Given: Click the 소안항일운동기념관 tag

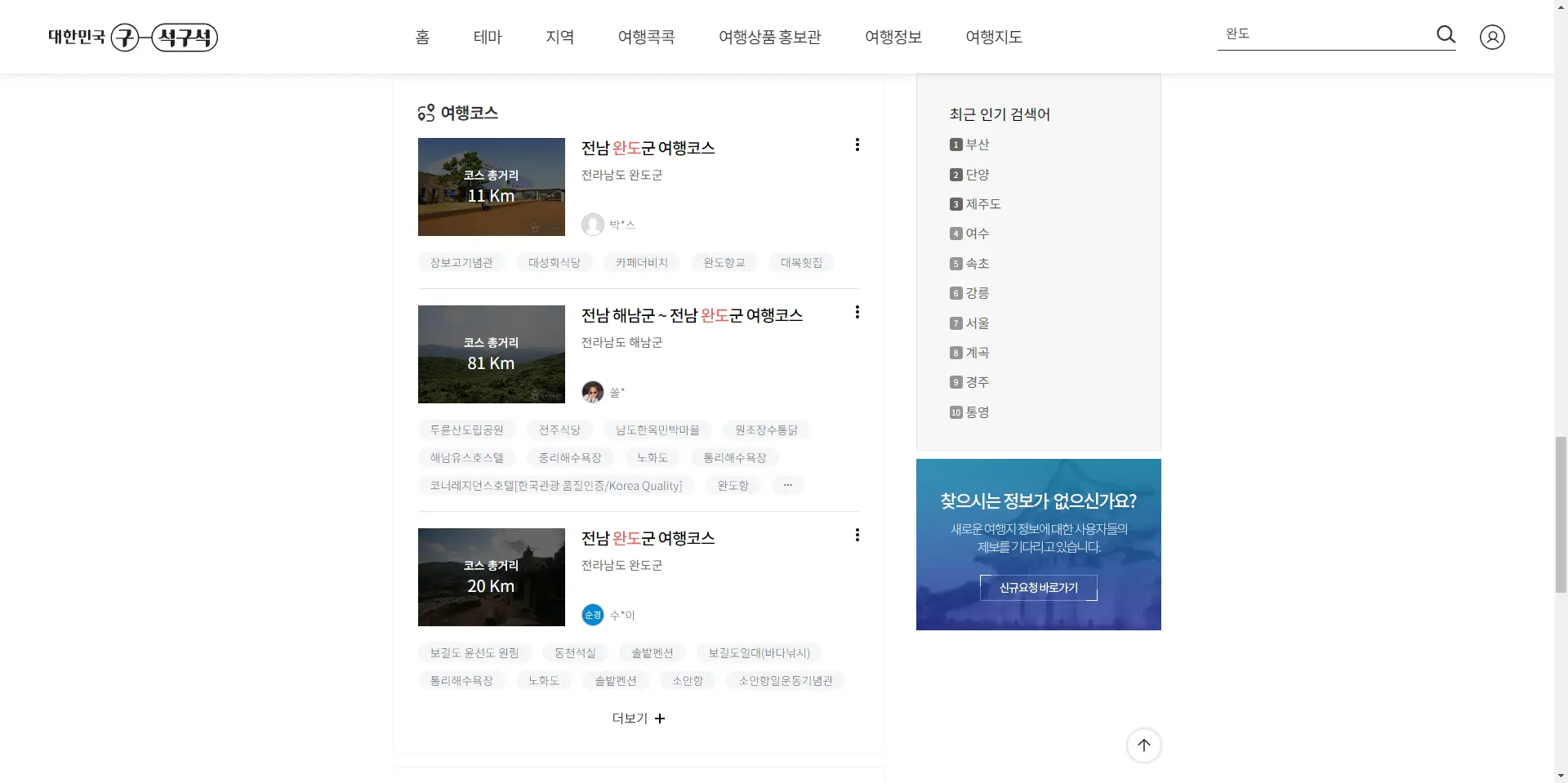Looking at the screenshot, I should [x=786, y=680].
